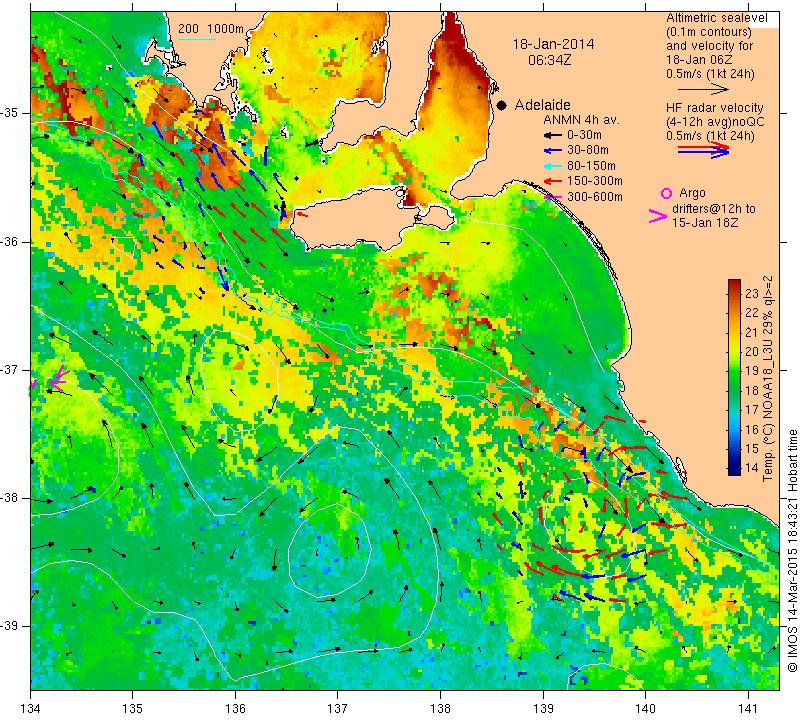Select the Altimetric sealevel heading
The height and width of the screenshot is (720, 800).
[716, 18]
